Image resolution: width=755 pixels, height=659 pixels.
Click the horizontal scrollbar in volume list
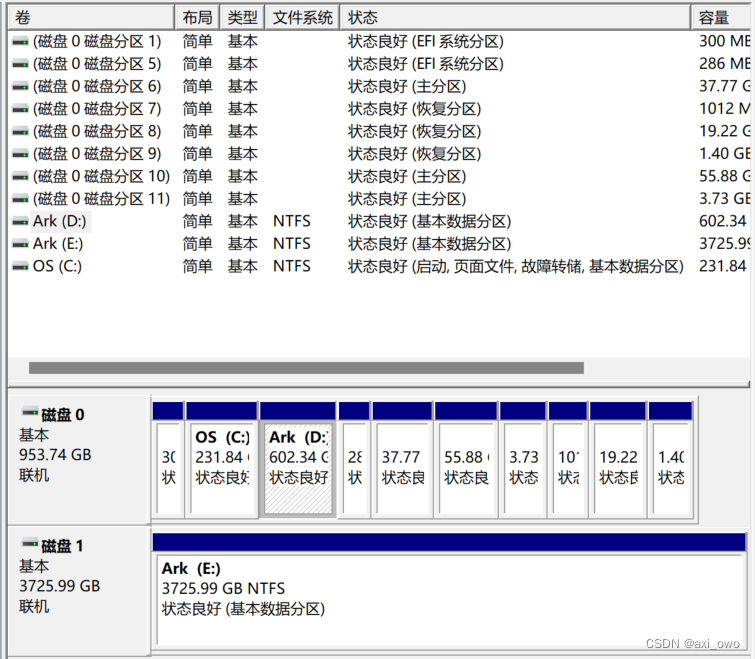click(x=306, y=368)
